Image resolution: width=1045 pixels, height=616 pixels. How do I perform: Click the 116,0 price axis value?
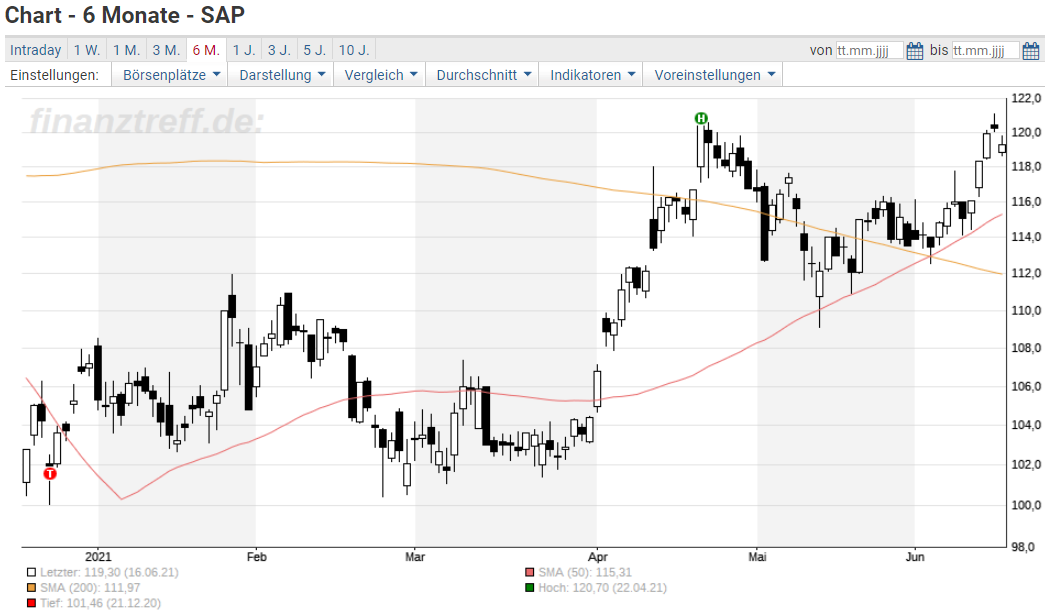1026,201
